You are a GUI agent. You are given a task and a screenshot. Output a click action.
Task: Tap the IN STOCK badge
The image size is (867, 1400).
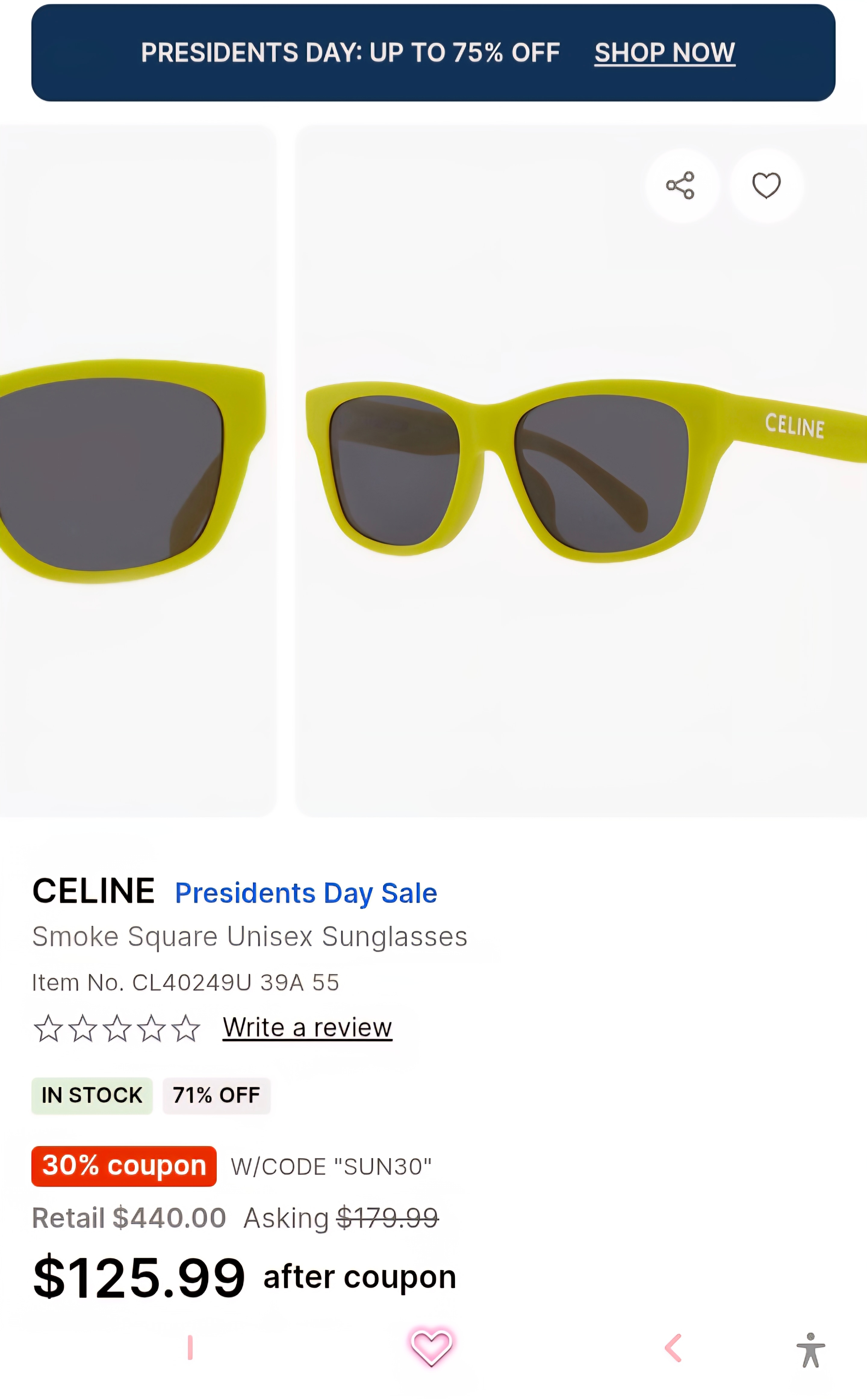point(92,1095)
